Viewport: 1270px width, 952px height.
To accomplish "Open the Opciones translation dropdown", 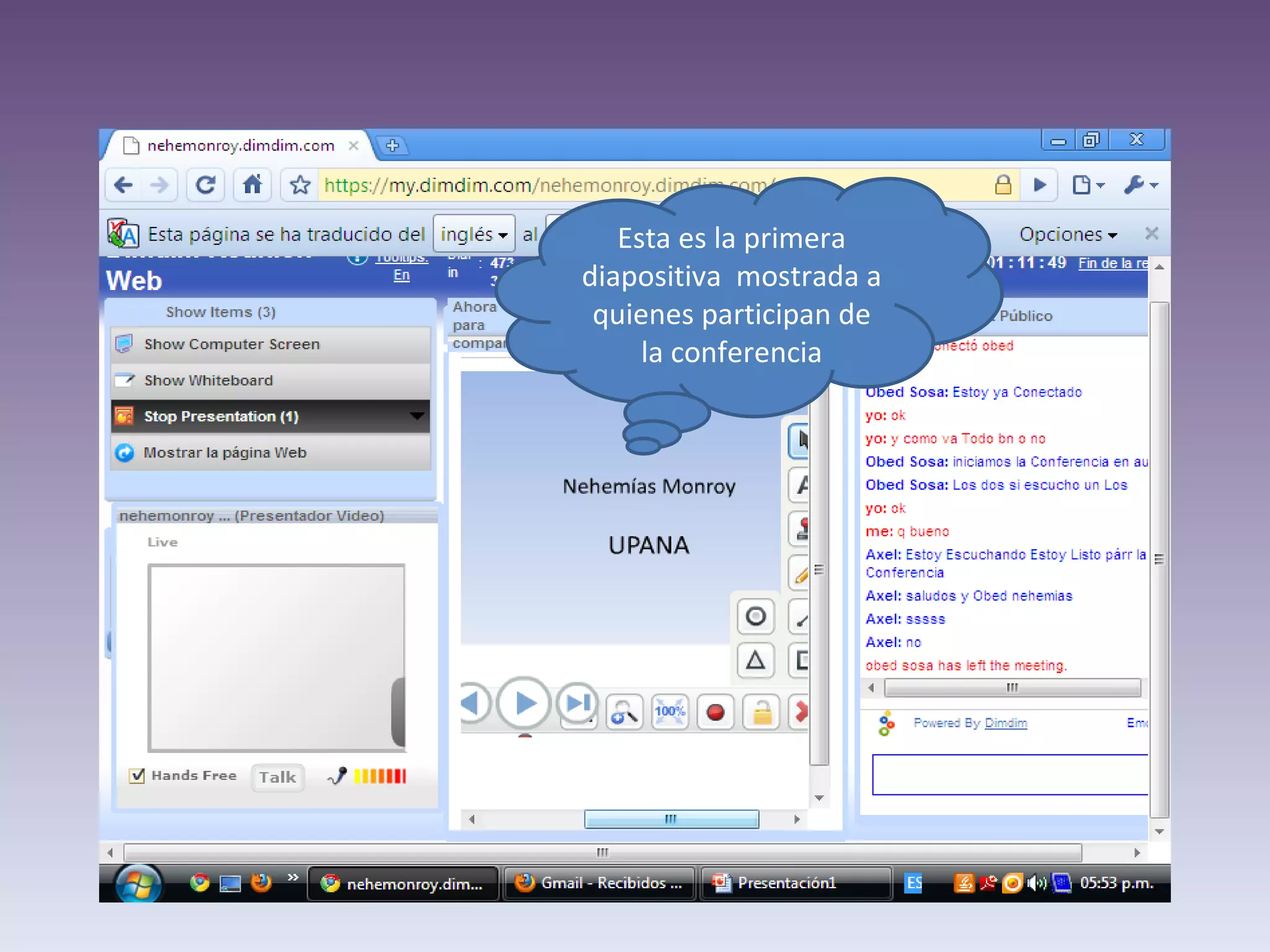I will [x=1067, y=234].
